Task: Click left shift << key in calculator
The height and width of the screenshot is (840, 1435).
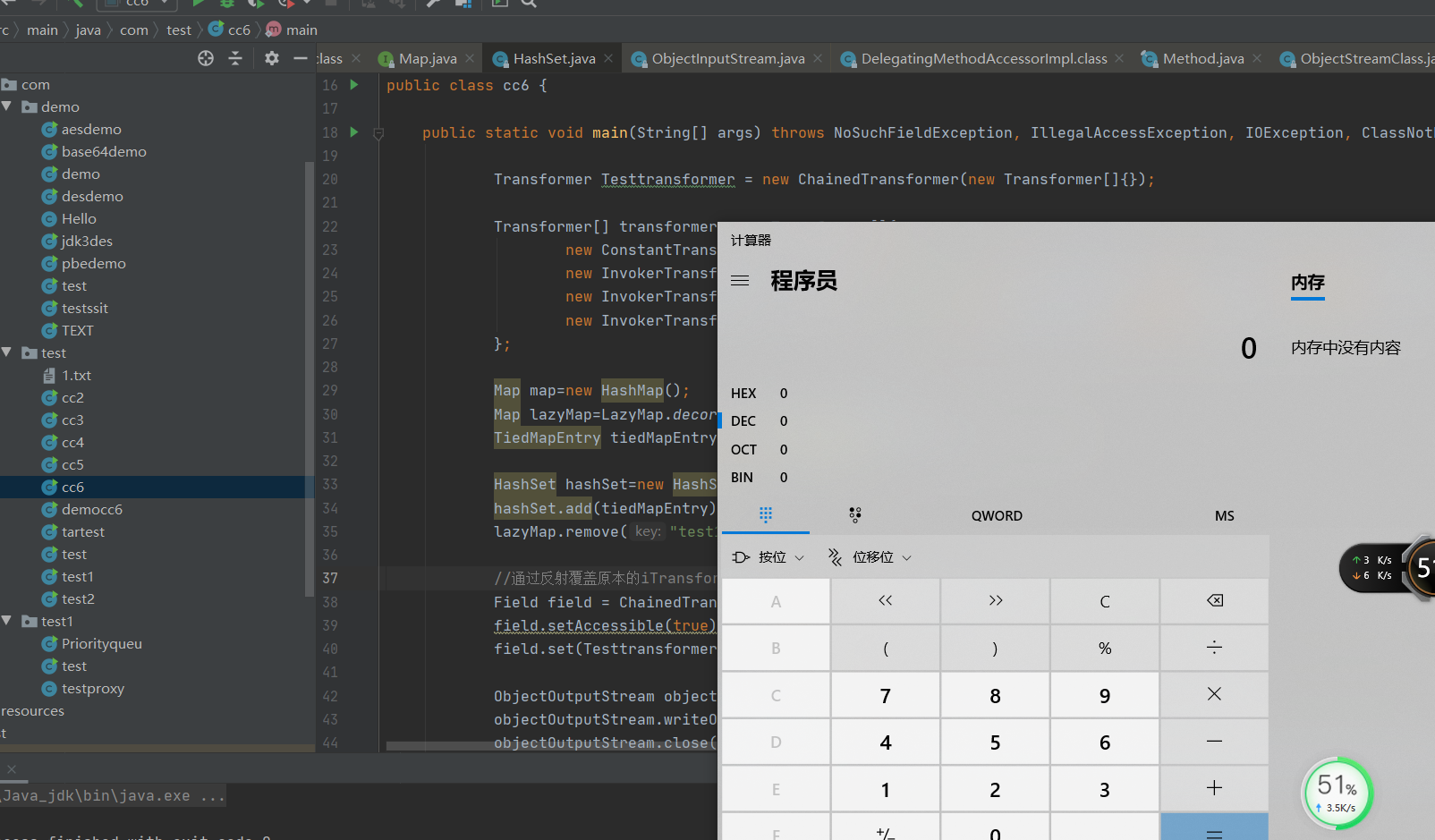Action: coord(886,601)
